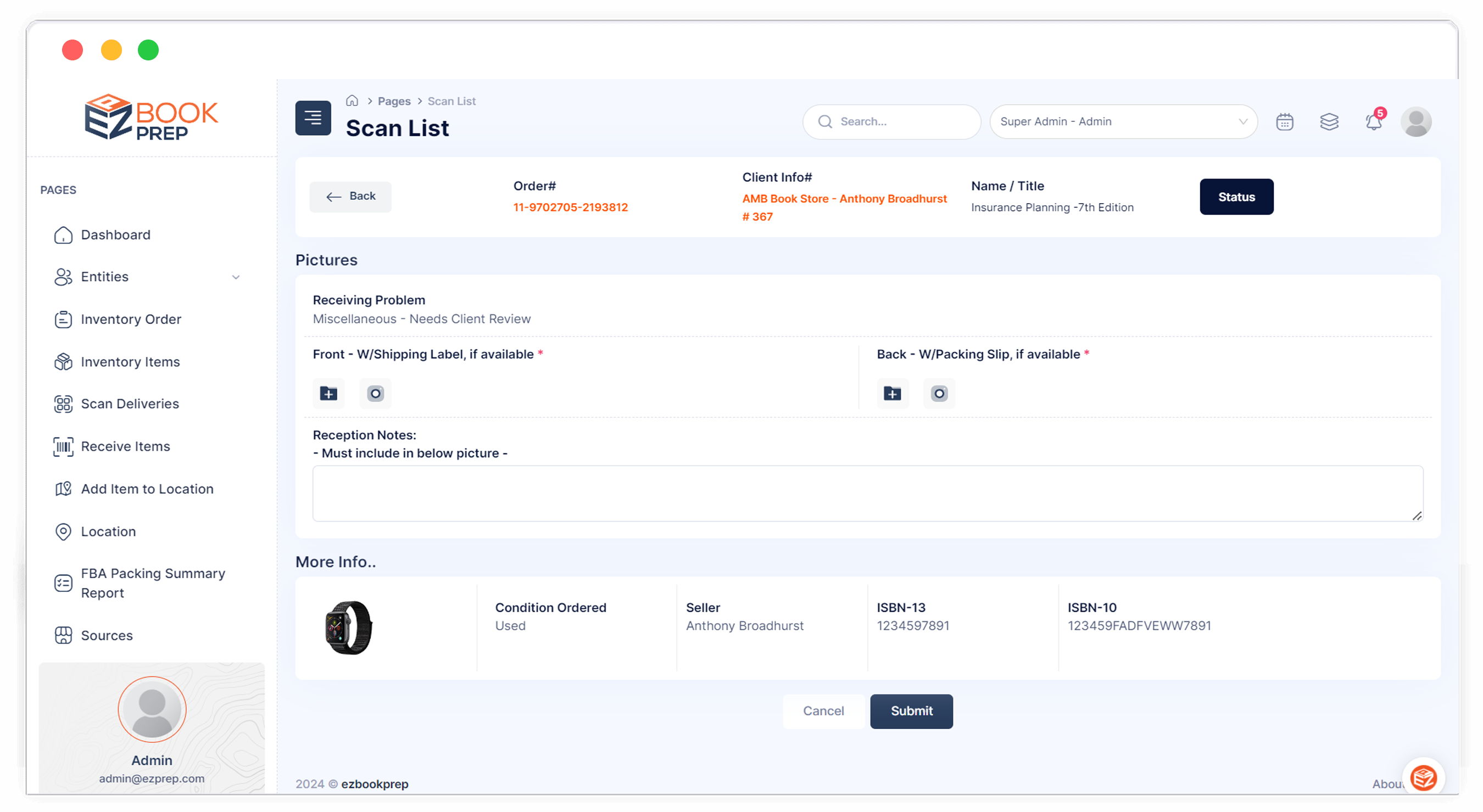Image resolution: width=1483 pixels, height=812 pixels.
Task: Click the watch product thumbnail
Action: pos(349,628)
